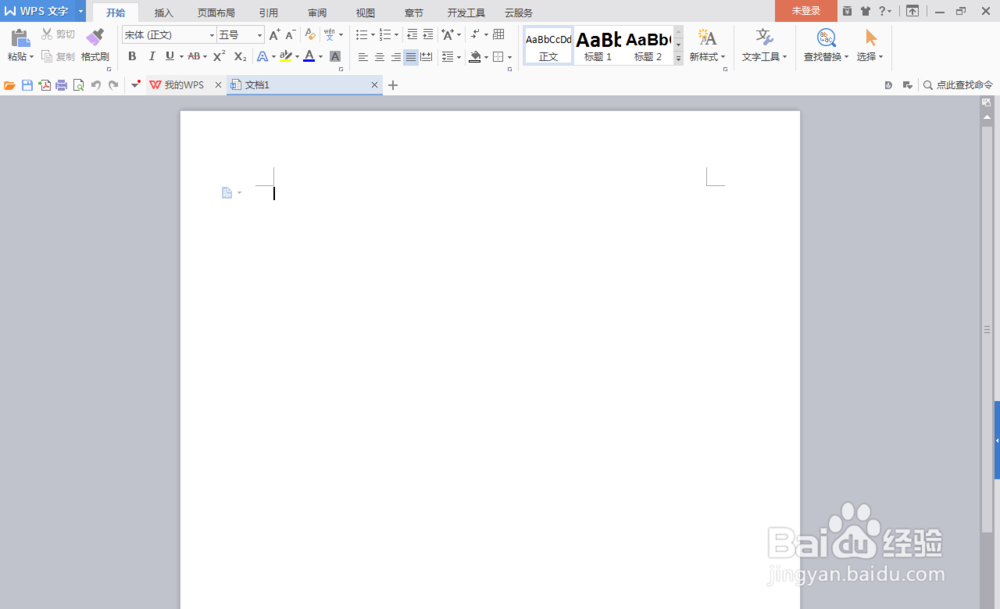Undo the last action with undo arrow
1000x609 pixels.
[96, 85]
